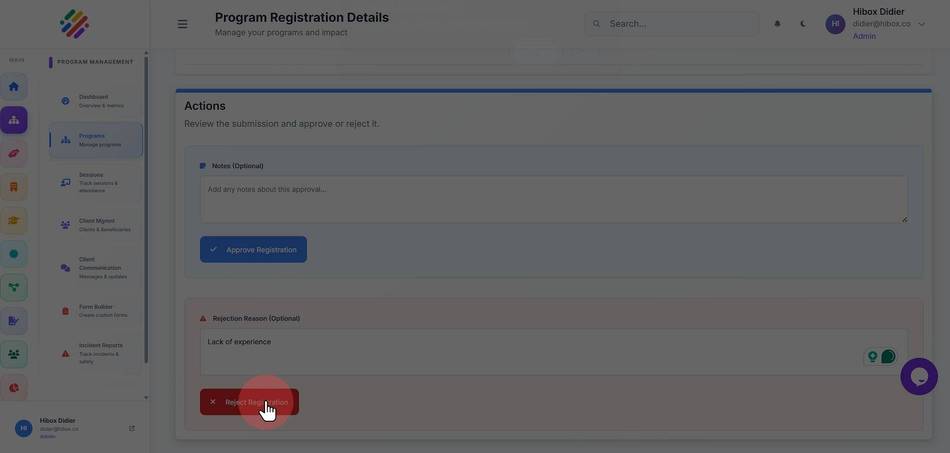Open the purple chat bubble widget
This screenshot has width=950, height=453.
click(x=918, y=376)
